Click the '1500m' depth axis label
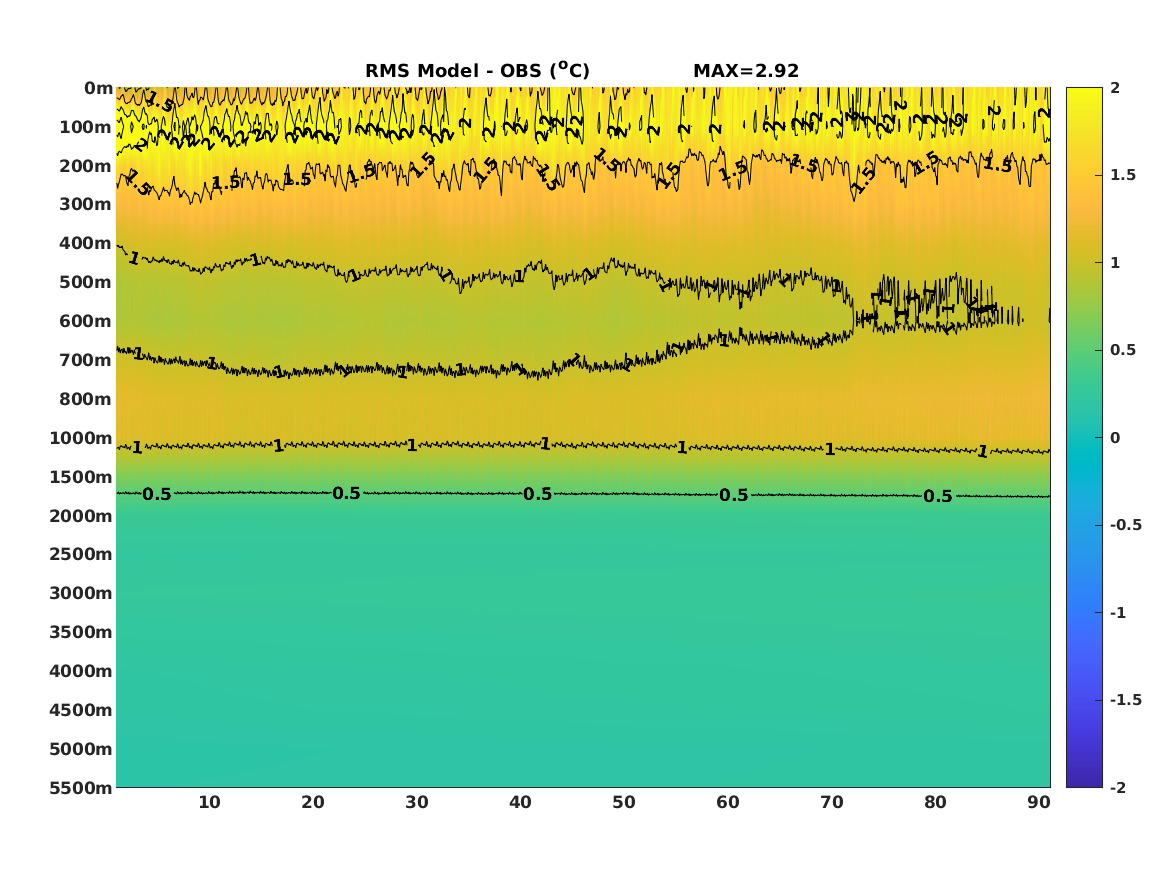Image resolution: width=1167 pixels, height=875 pixels. 81,477
